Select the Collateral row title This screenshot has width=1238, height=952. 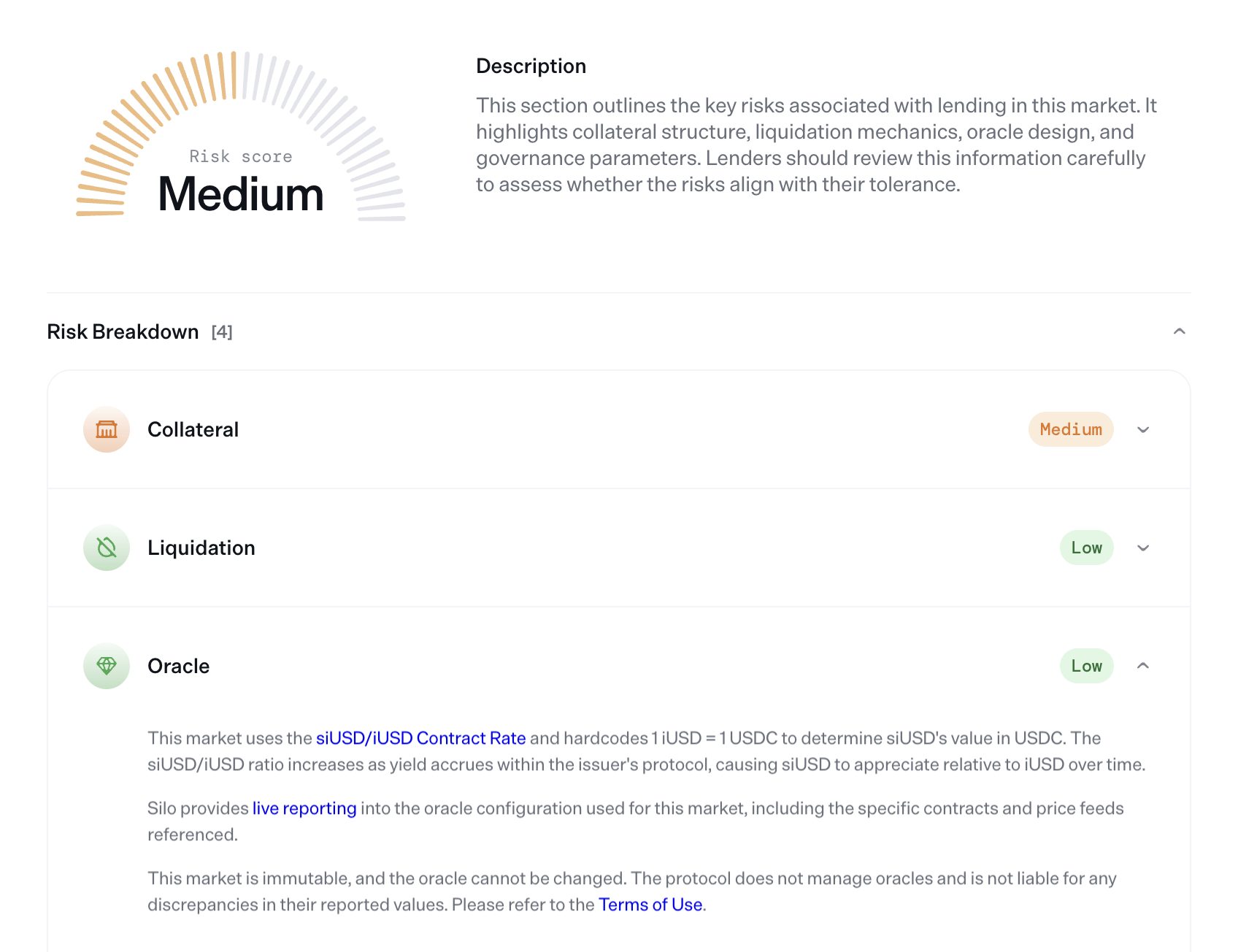coord(193,429)
